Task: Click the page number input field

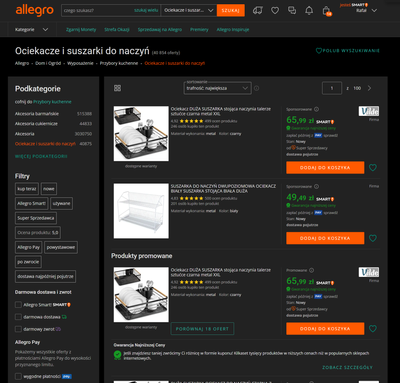Action: click(332, 88)
